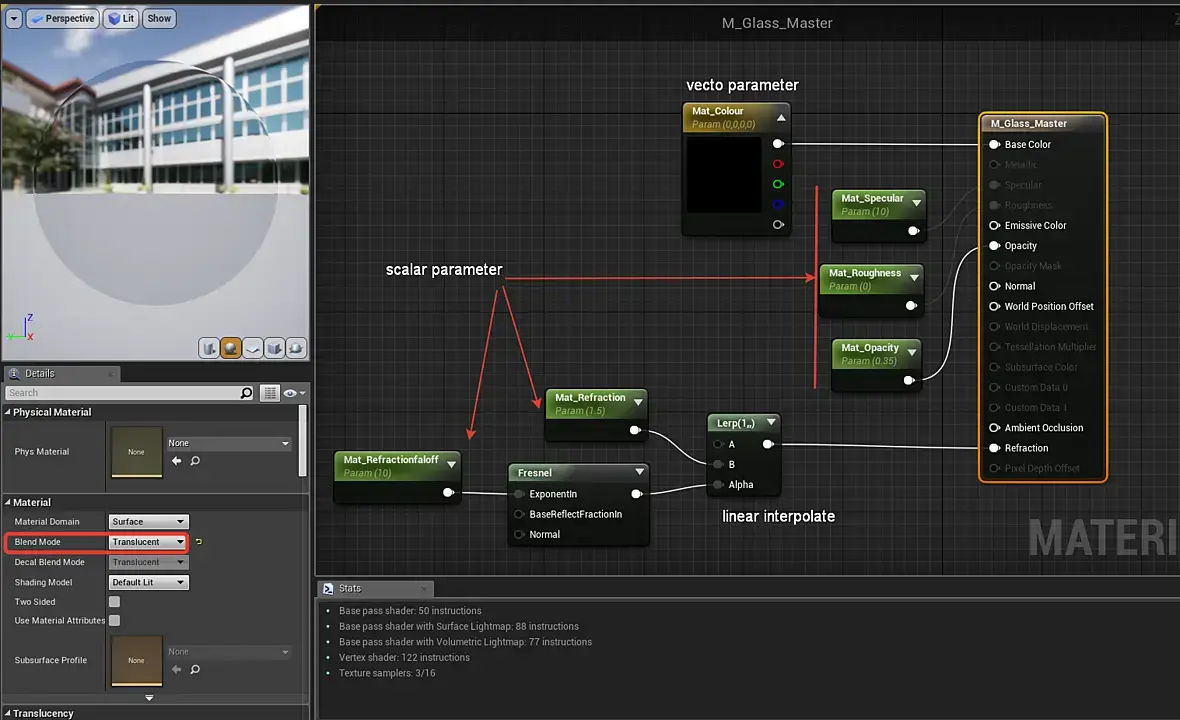Click Mat_Colour alpha channel output pin
The width and height of the screenshot is (1180, 720).
click(778, 224)
